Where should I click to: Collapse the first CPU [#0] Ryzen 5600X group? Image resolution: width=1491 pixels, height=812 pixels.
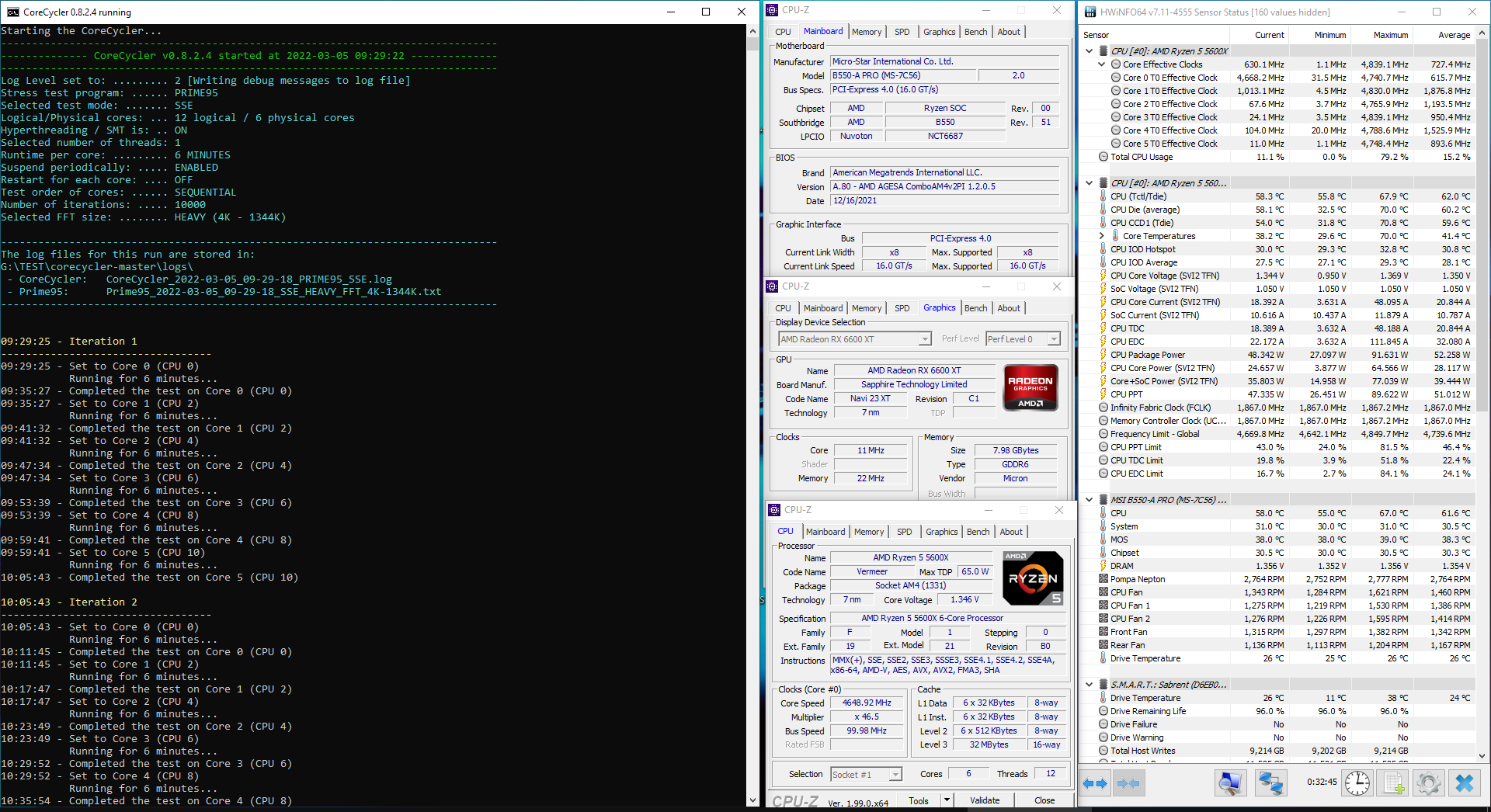pos(1090,51)
